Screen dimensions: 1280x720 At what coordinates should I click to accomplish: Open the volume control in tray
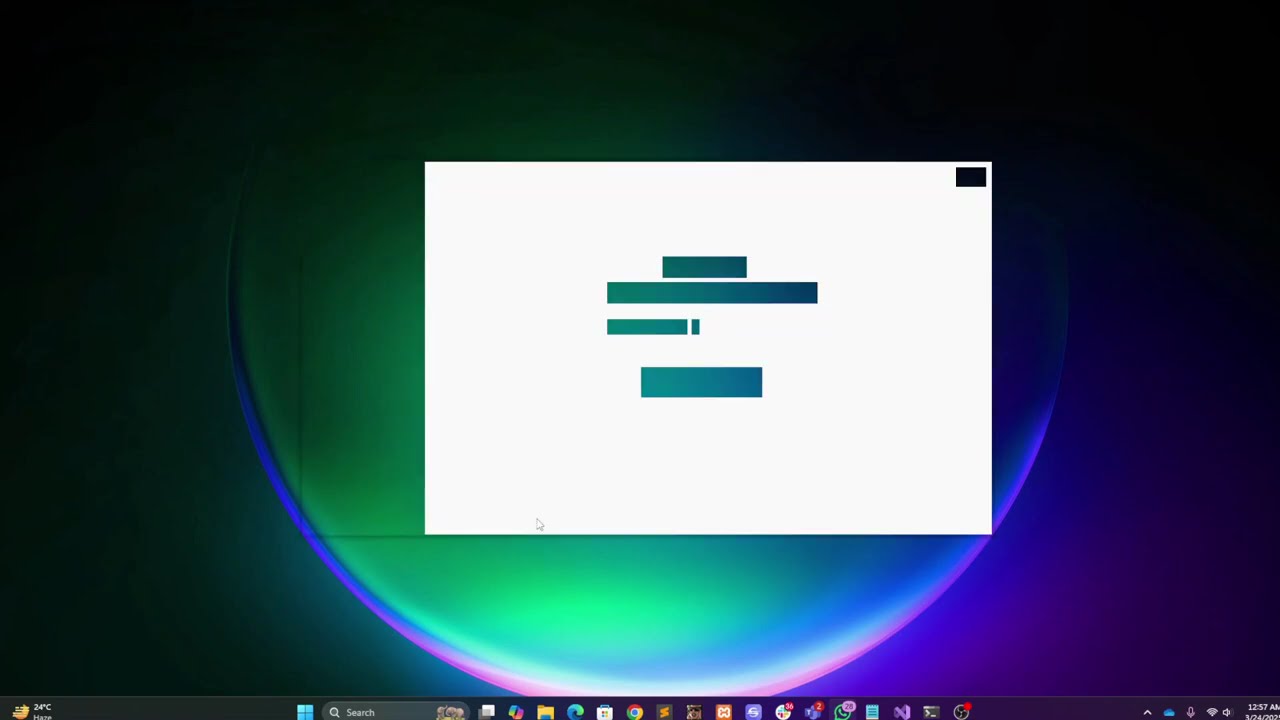[x=1227, y=712]
